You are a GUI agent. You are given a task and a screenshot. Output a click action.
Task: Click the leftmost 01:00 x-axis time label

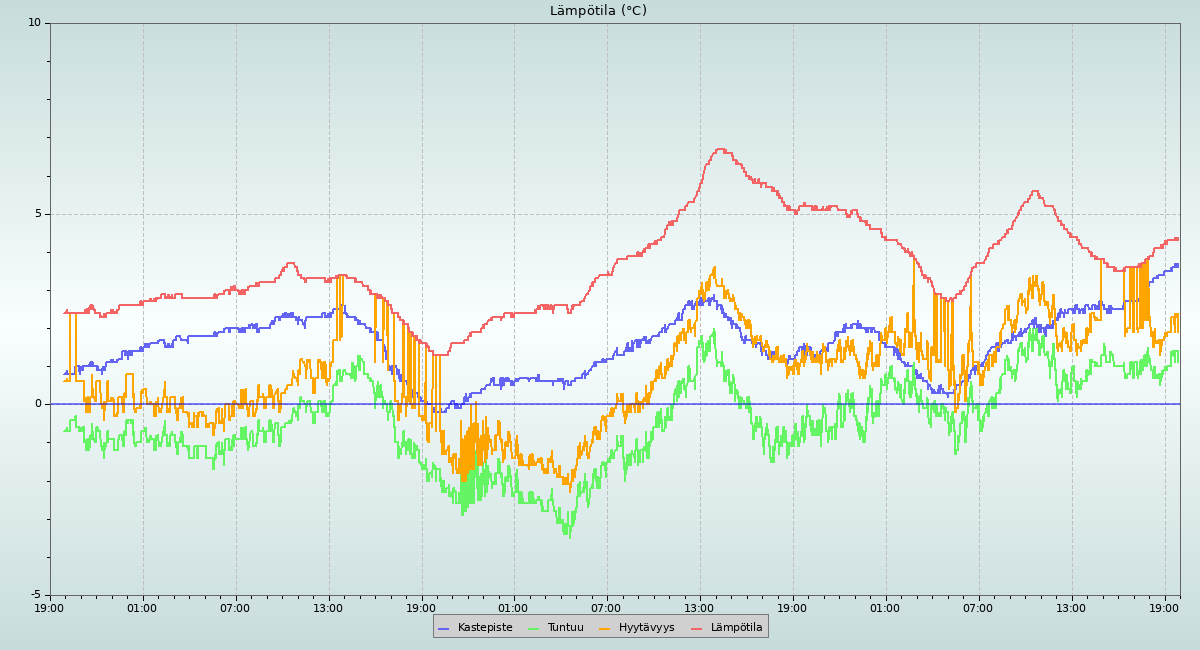click(x=142, y=608)
